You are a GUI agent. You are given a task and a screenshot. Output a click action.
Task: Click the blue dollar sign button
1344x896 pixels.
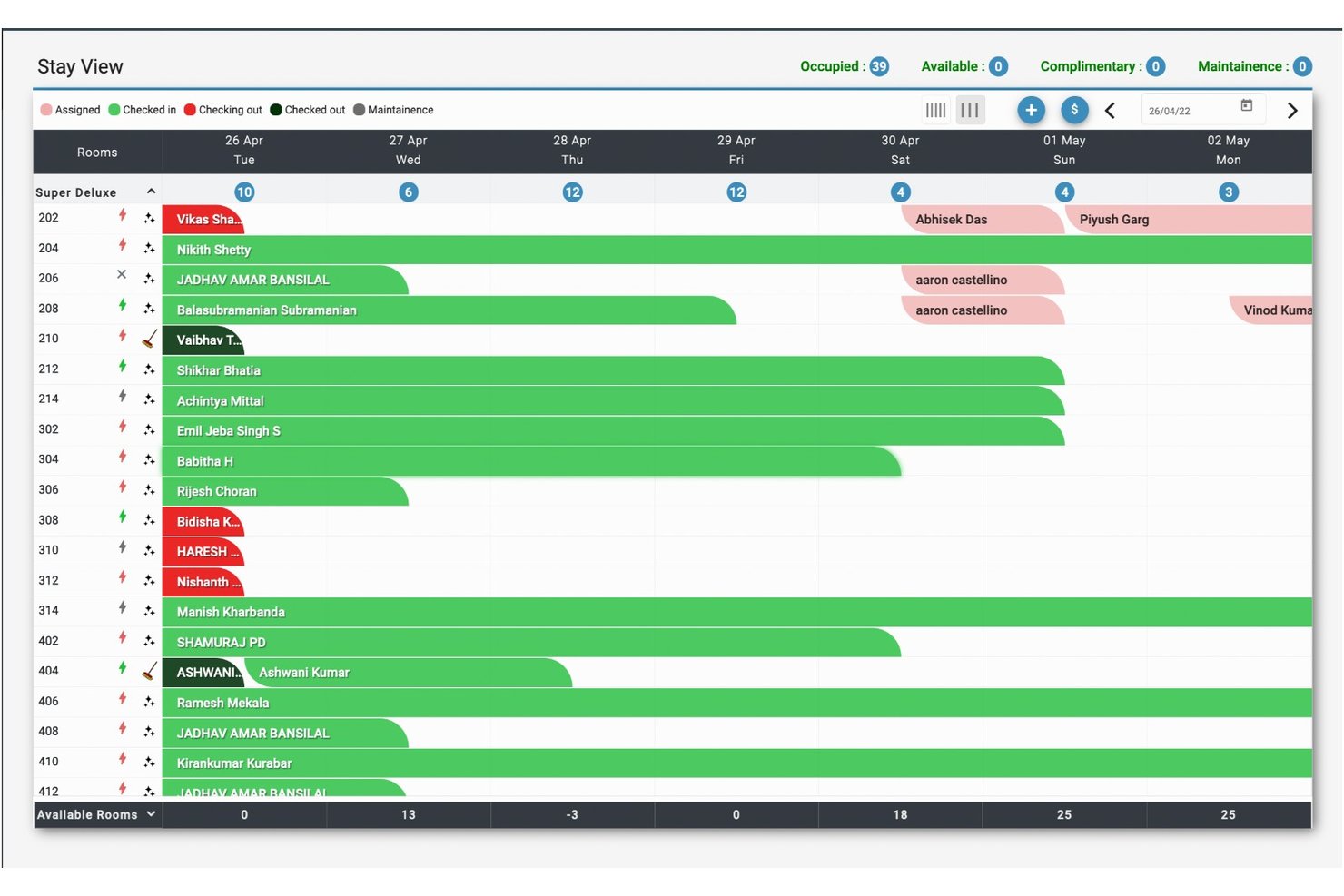click(1074, 110)
